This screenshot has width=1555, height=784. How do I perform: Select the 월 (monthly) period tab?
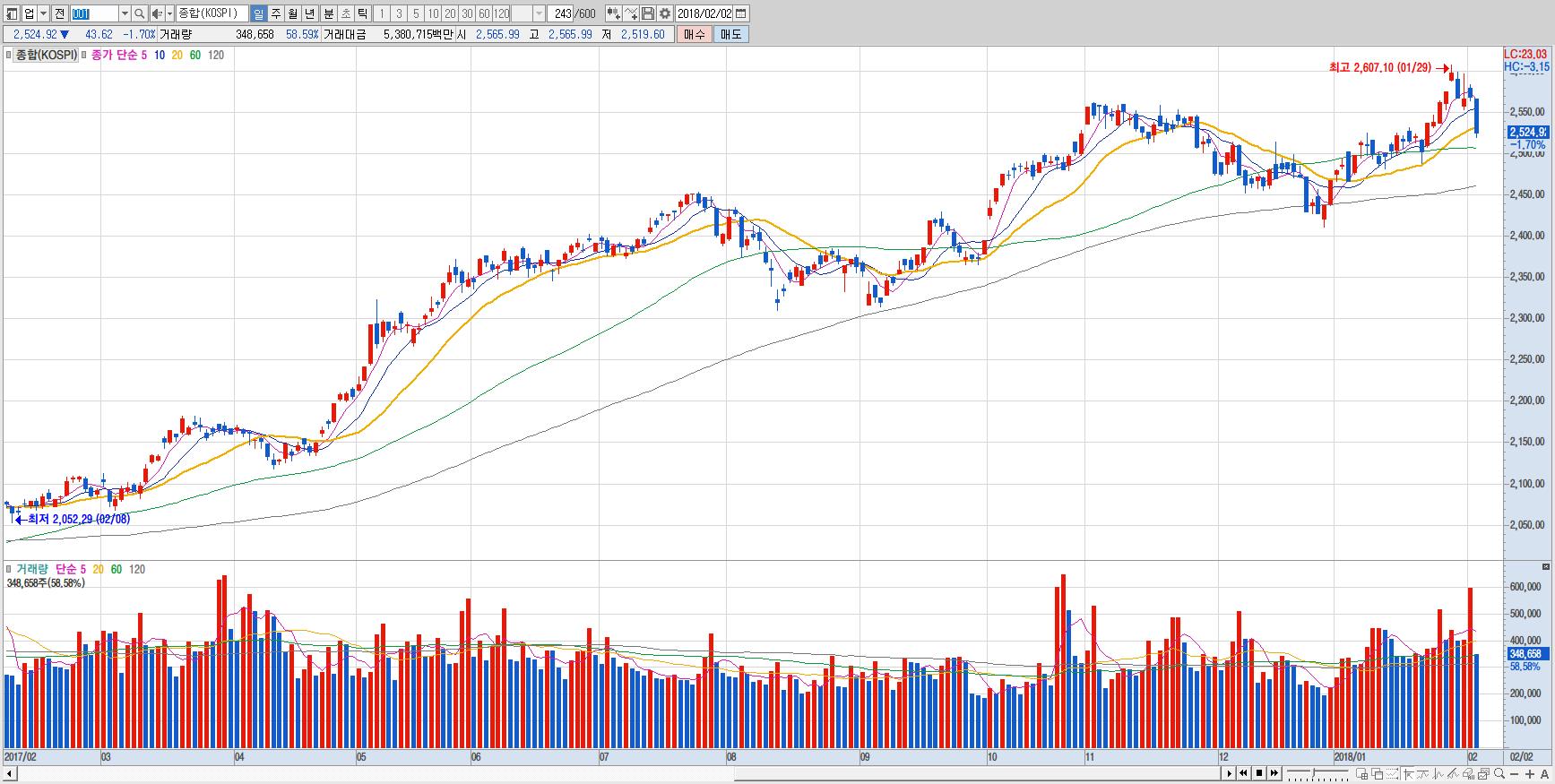[292, 13]
